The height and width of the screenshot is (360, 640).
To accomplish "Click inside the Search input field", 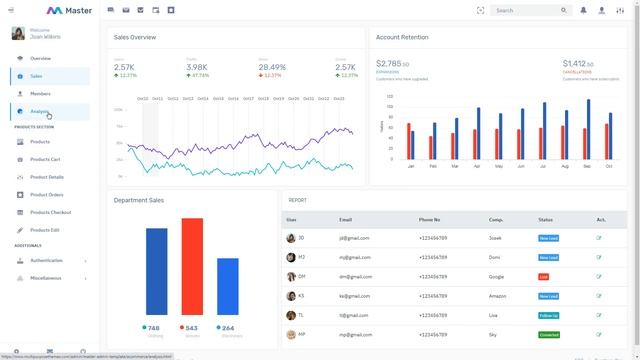I will (x=527, y=10).
